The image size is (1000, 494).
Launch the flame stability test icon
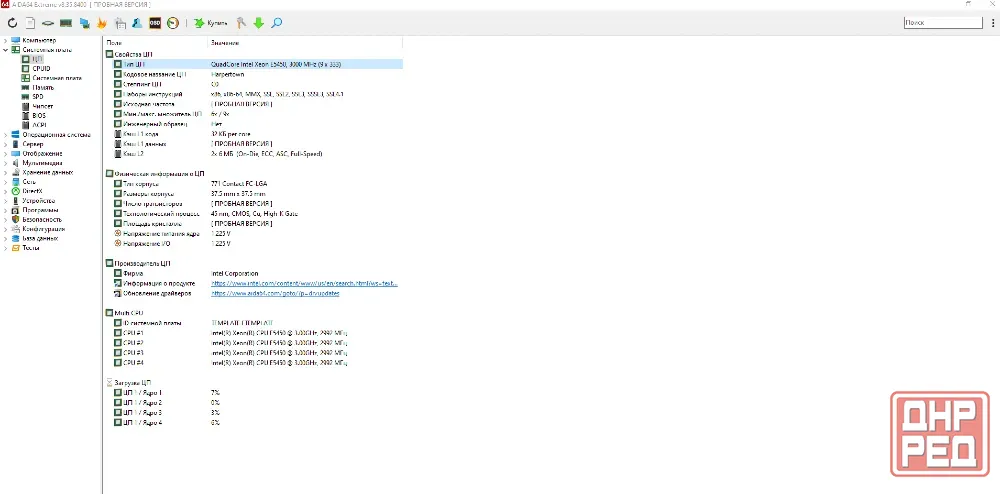point(101,23)
